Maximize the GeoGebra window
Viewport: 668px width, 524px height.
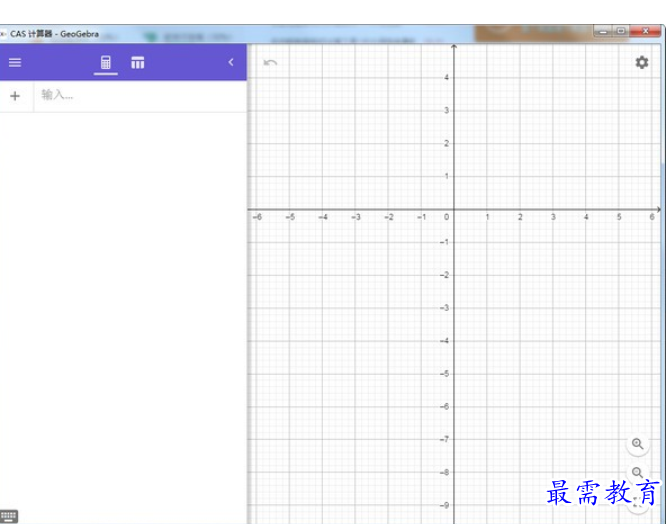click(621, 31)
